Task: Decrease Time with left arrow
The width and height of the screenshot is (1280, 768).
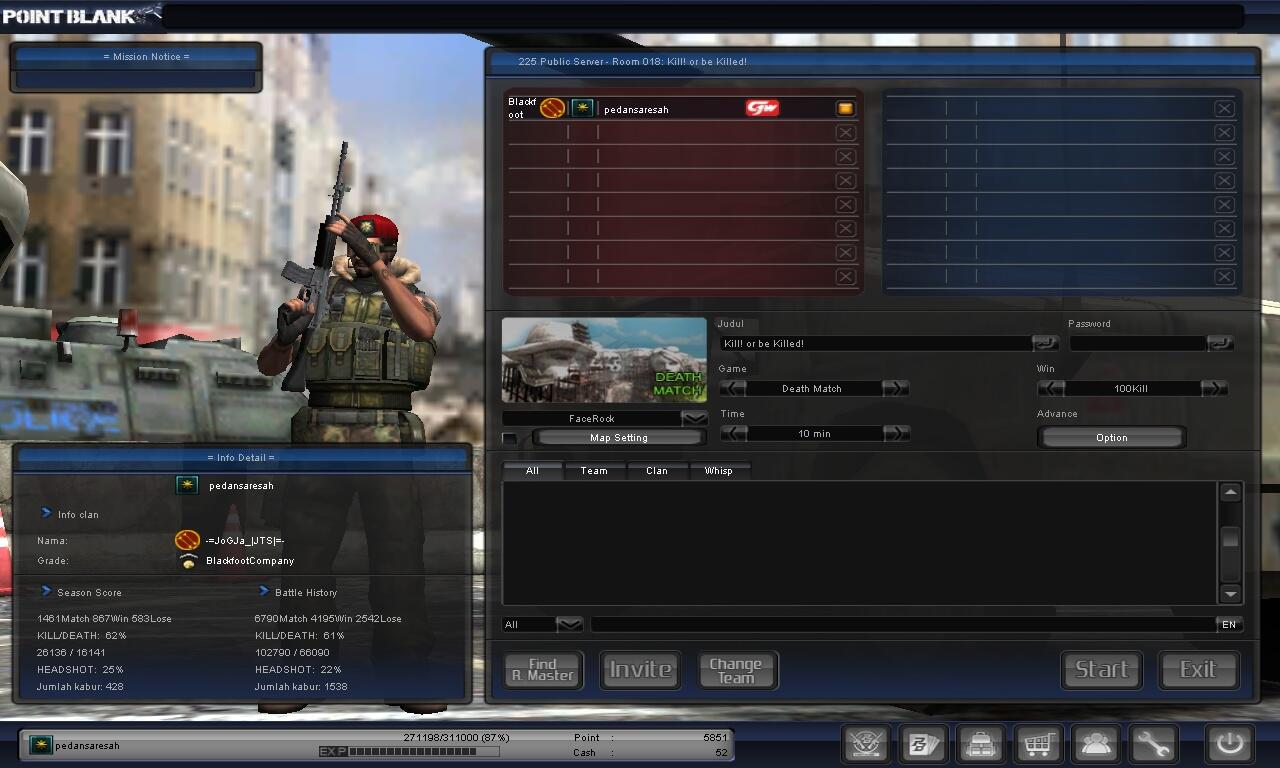Action: pos(733,433)
